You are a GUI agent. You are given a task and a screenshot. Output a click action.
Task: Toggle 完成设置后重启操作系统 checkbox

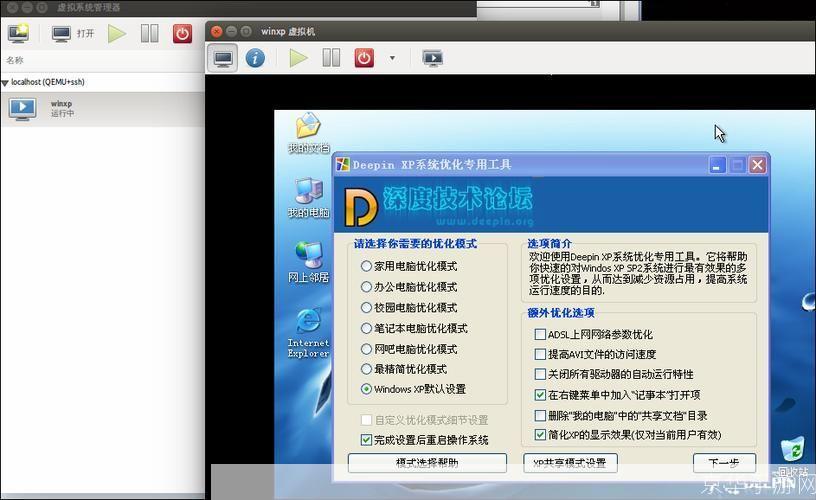tap(366, 440)
